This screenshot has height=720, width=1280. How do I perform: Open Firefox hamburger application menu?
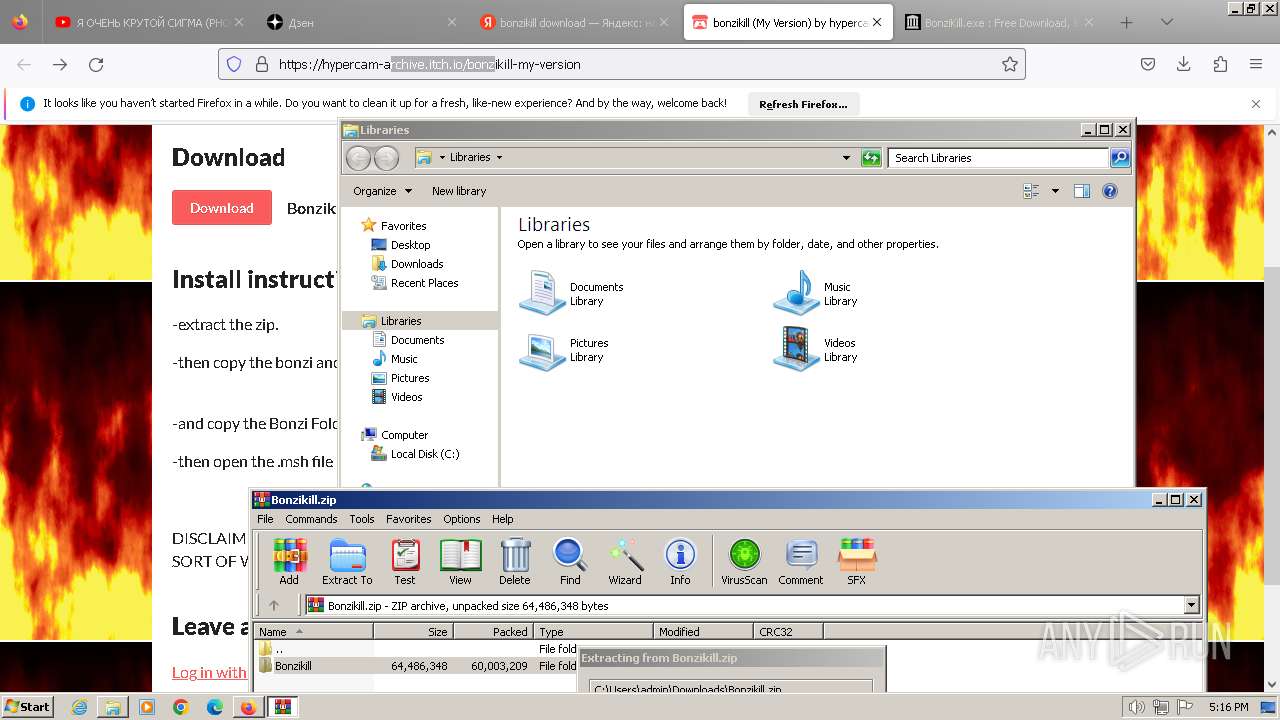point(1256,64)
